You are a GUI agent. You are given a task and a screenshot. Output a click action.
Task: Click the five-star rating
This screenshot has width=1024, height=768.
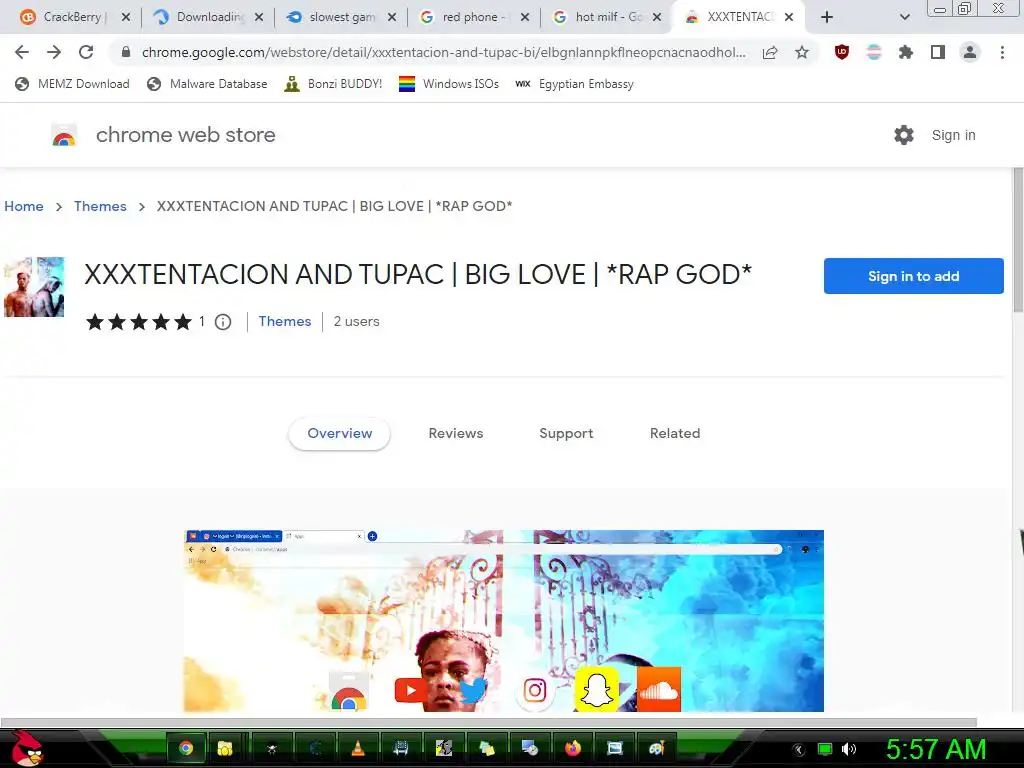(139, 322)
